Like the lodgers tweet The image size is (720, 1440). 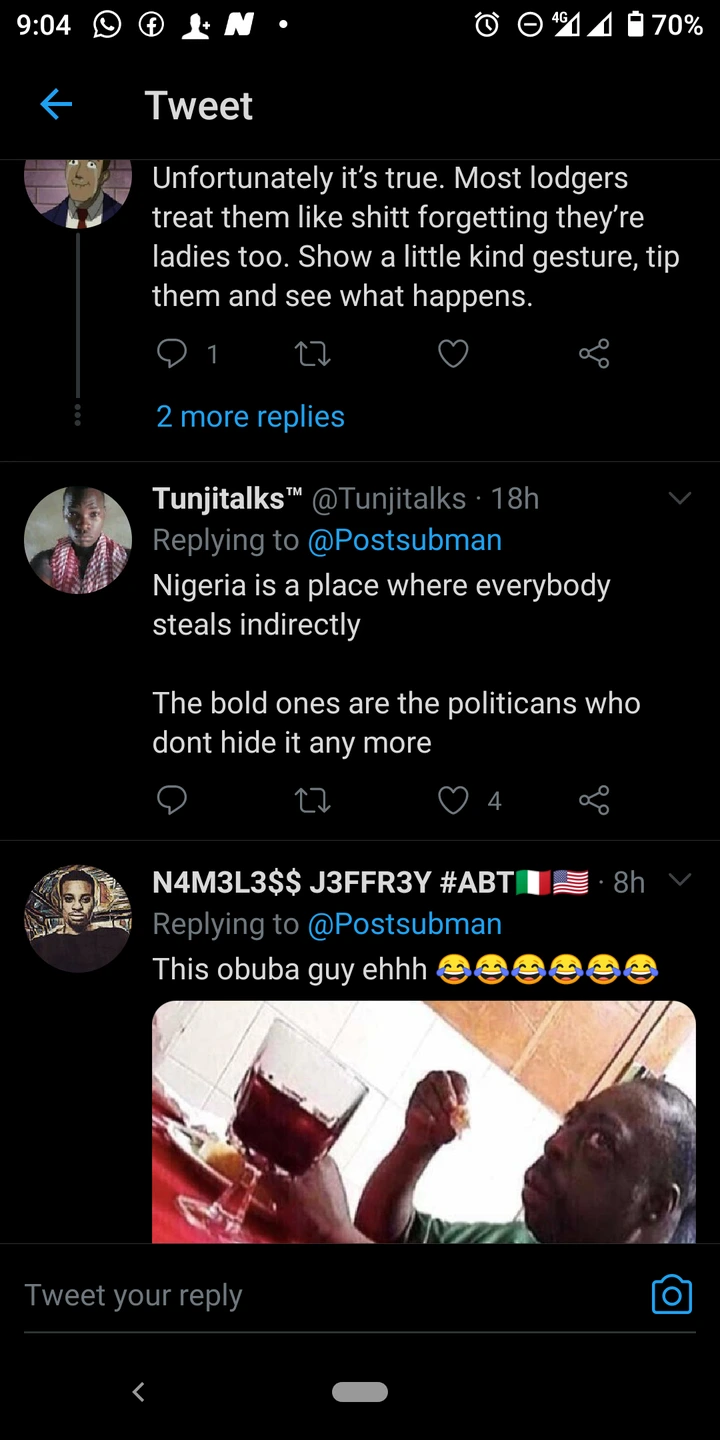pyautogui.click(x=453, y=353)
